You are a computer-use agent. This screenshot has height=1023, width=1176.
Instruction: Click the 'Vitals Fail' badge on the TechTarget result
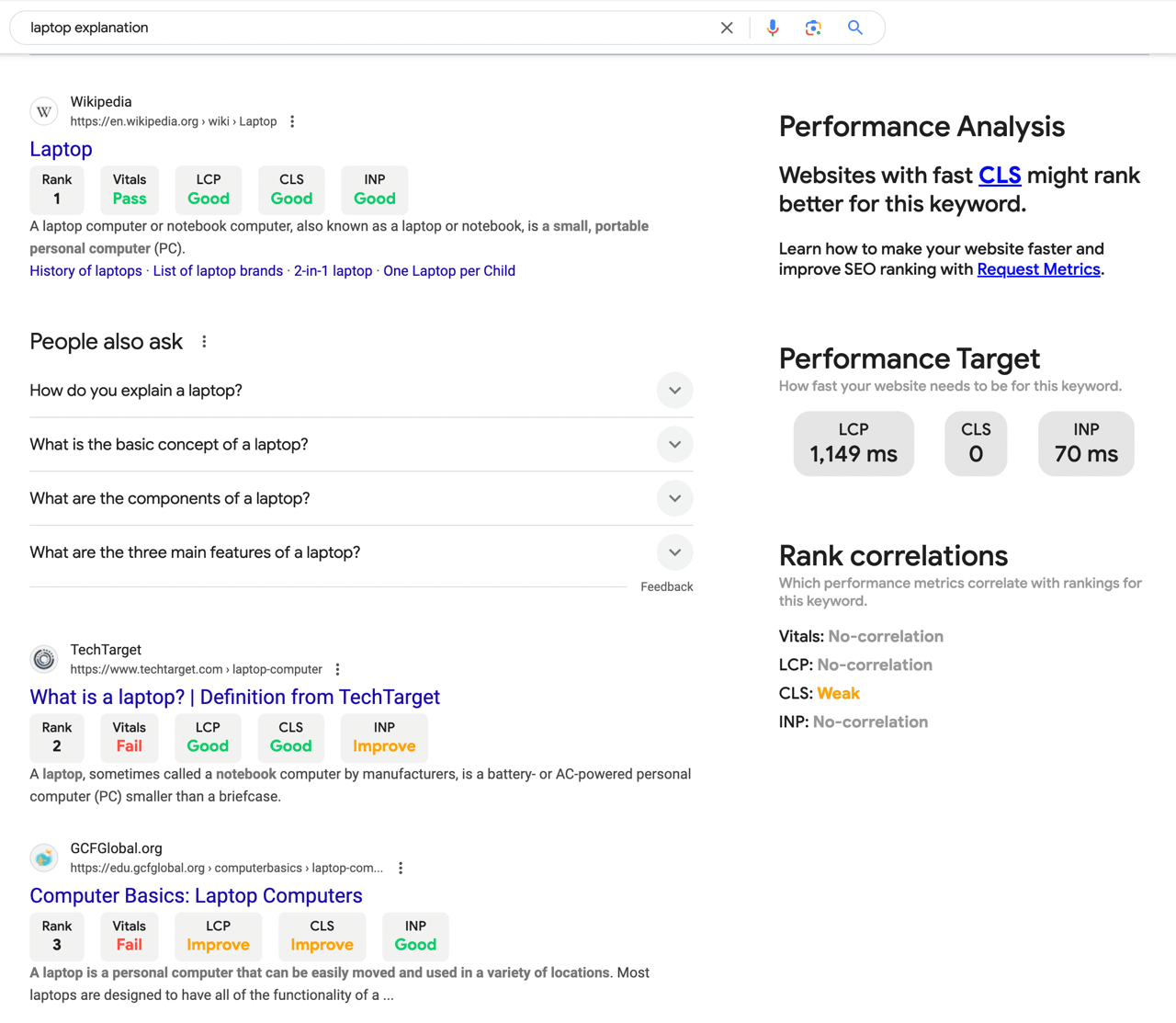[130, 737]
